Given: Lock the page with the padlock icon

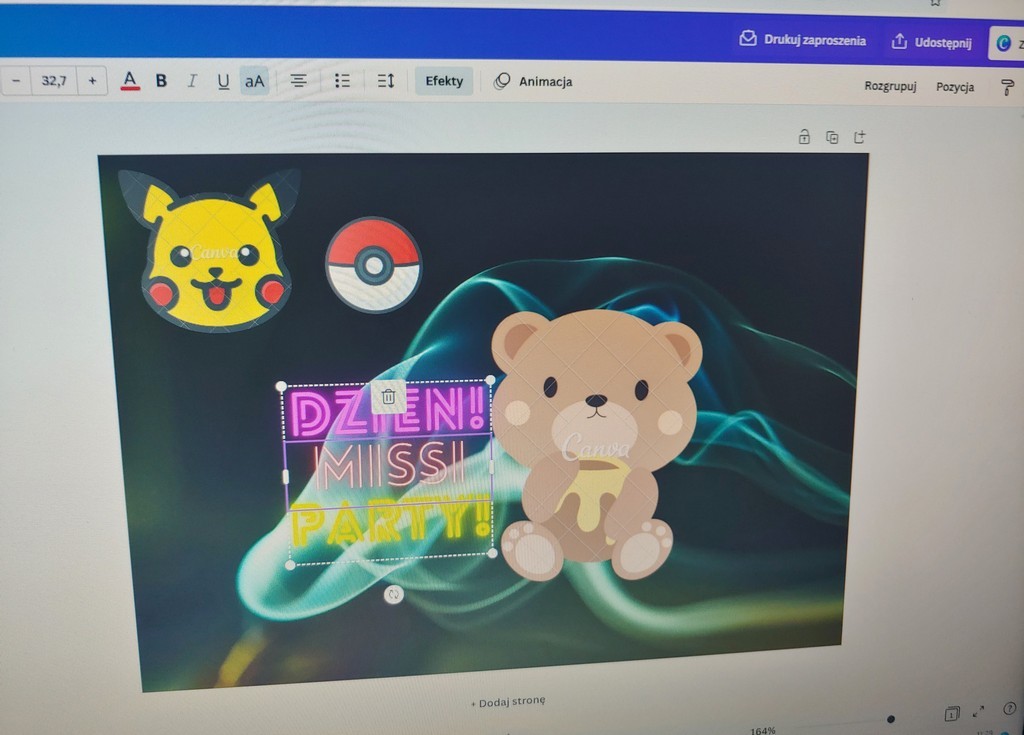Looking at the screenshot, I should 804,137.
